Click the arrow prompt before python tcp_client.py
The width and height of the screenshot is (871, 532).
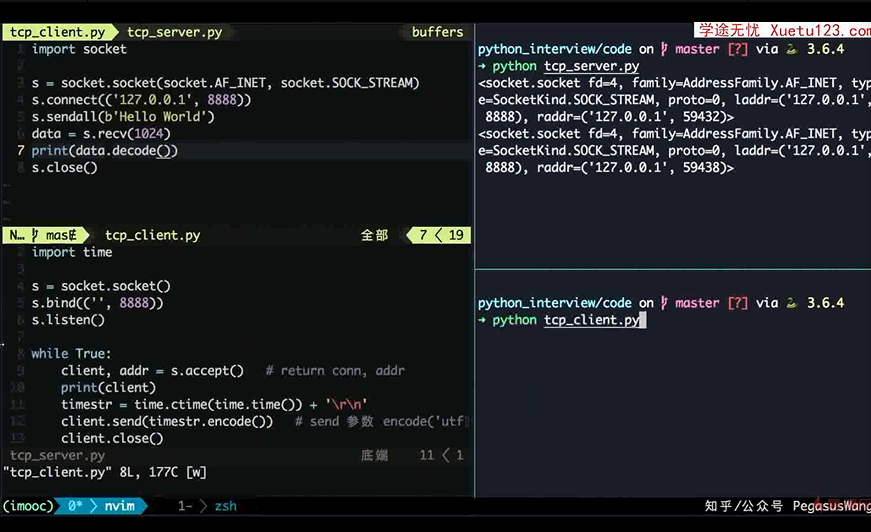click(482, 320)
